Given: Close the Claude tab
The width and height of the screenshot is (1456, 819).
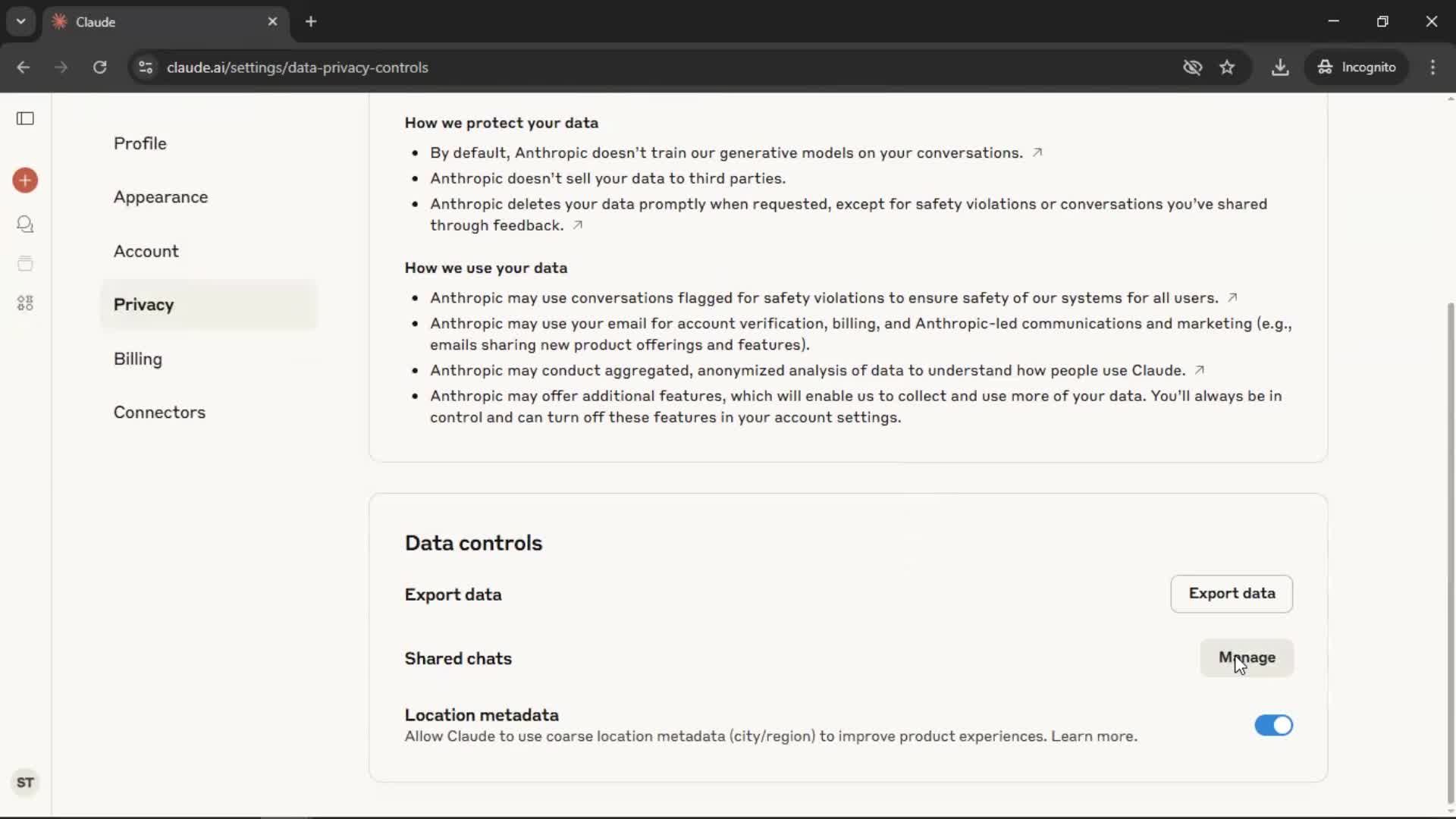Looking at the screenshot, I should coord(272,22).
